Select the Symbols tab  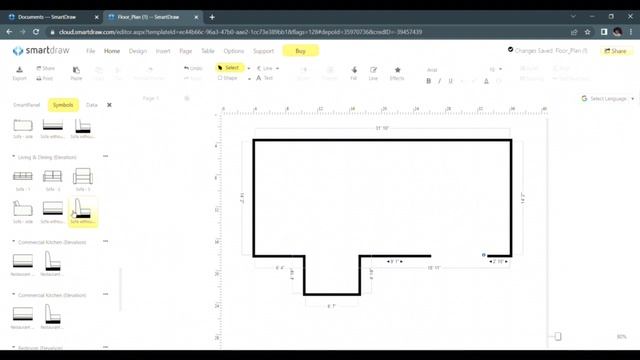63,105
